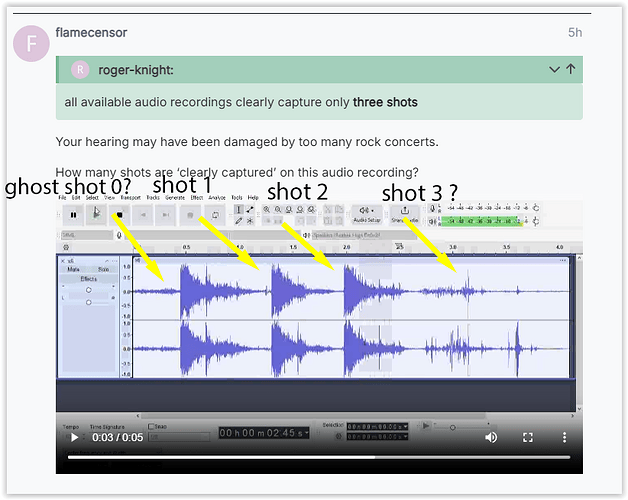Play the video from the player bar
628x500 pixels.
click(74, 437)
